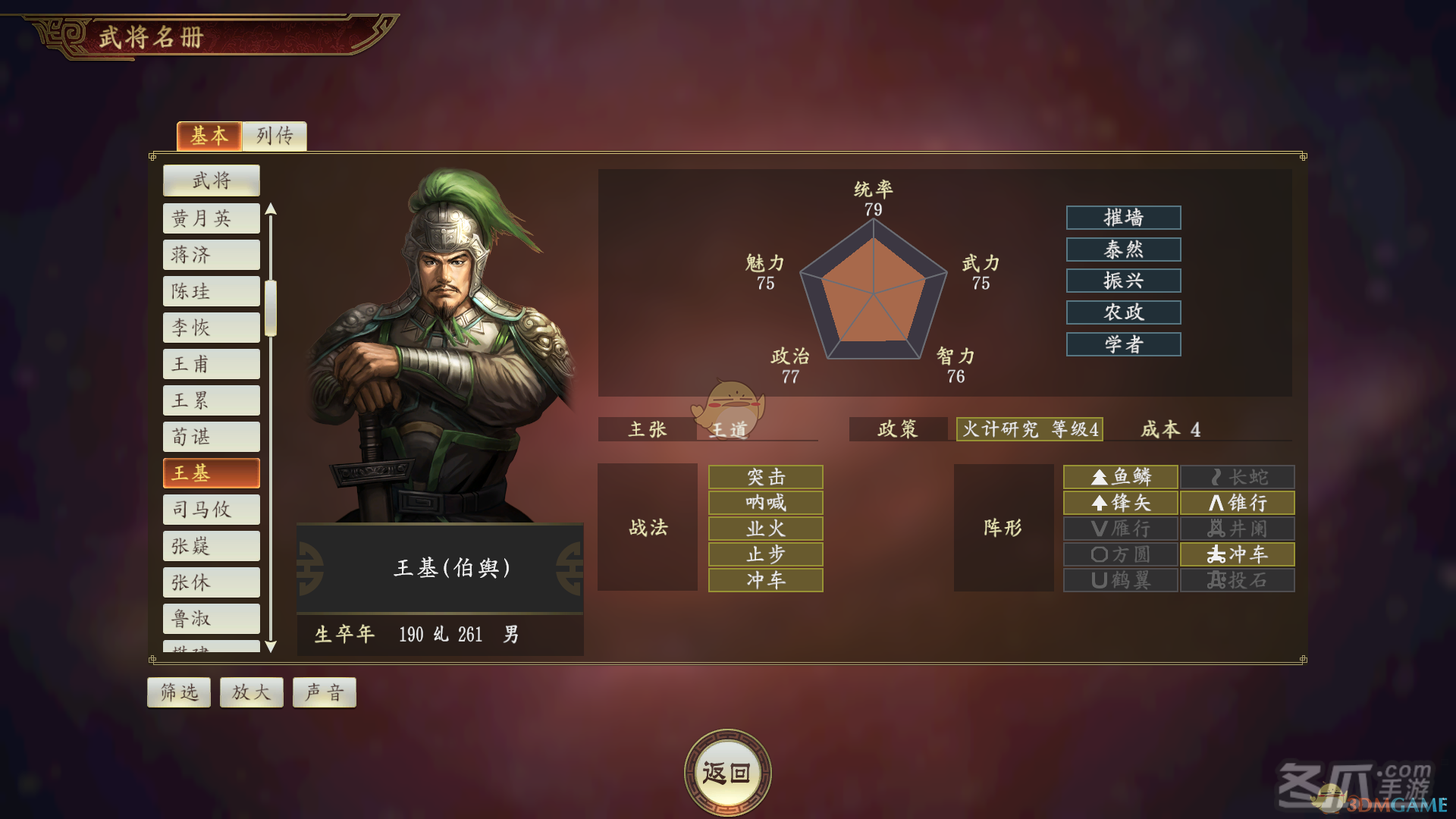
Task: Select the 方圆 formation icon
Action: (1120, 554)
